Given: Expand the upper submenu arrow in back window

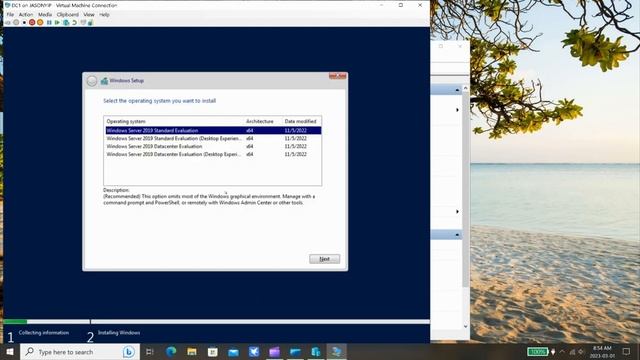Looking at the screenshot, I should (457, 110).
